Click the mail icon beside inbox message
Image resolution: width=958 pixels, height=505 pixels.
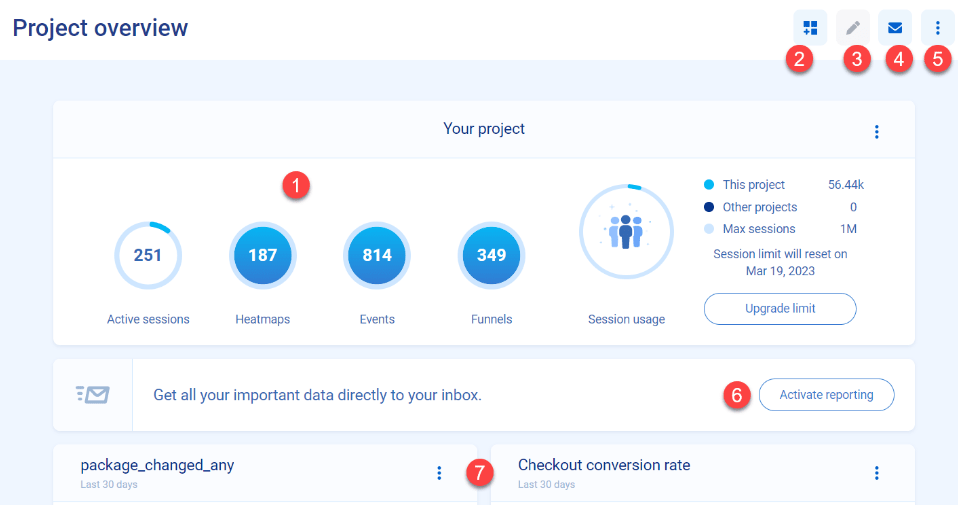pos(93,394)
